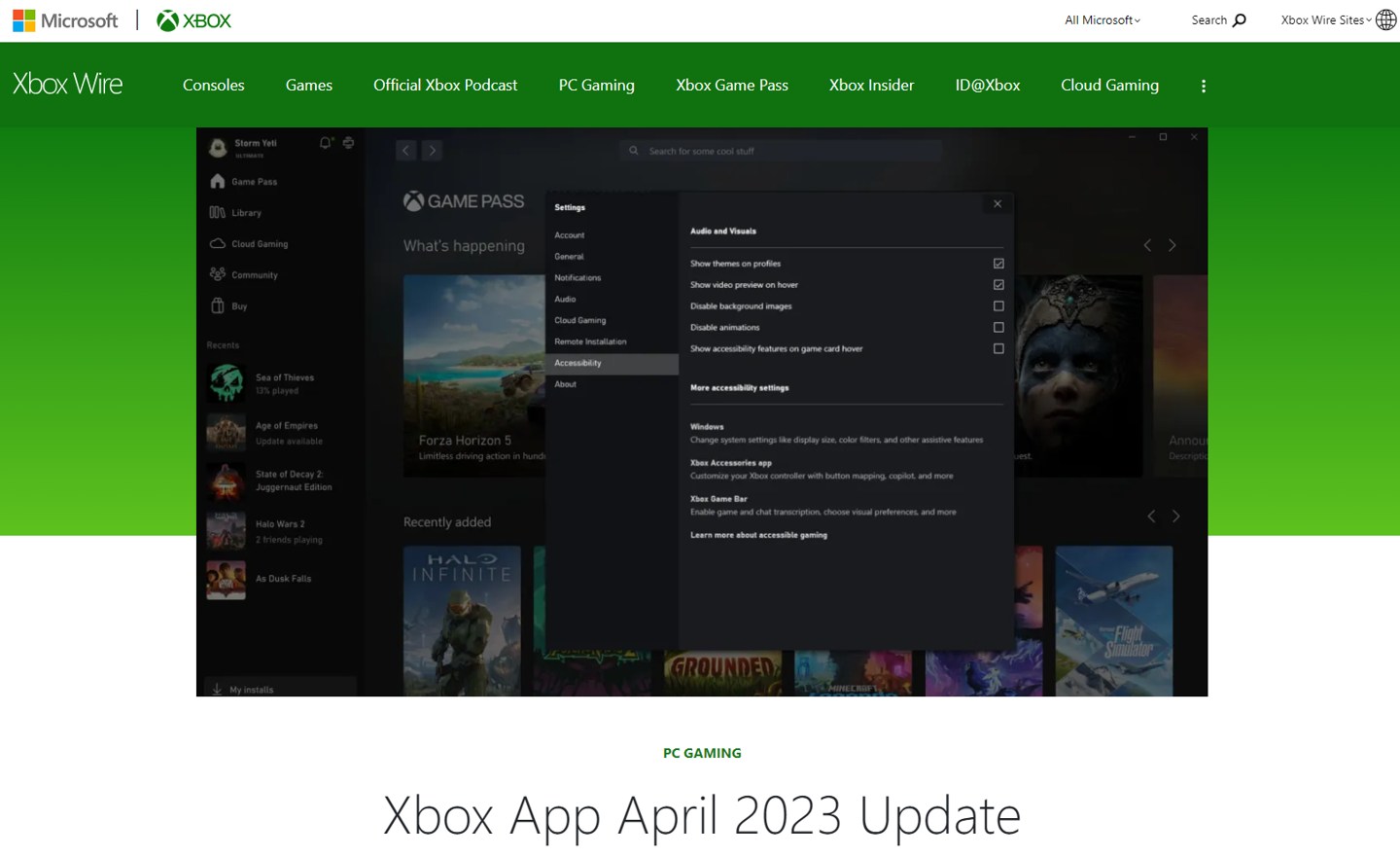
Task: Click the Xbox Wire home link
Action: pos(68,85)
